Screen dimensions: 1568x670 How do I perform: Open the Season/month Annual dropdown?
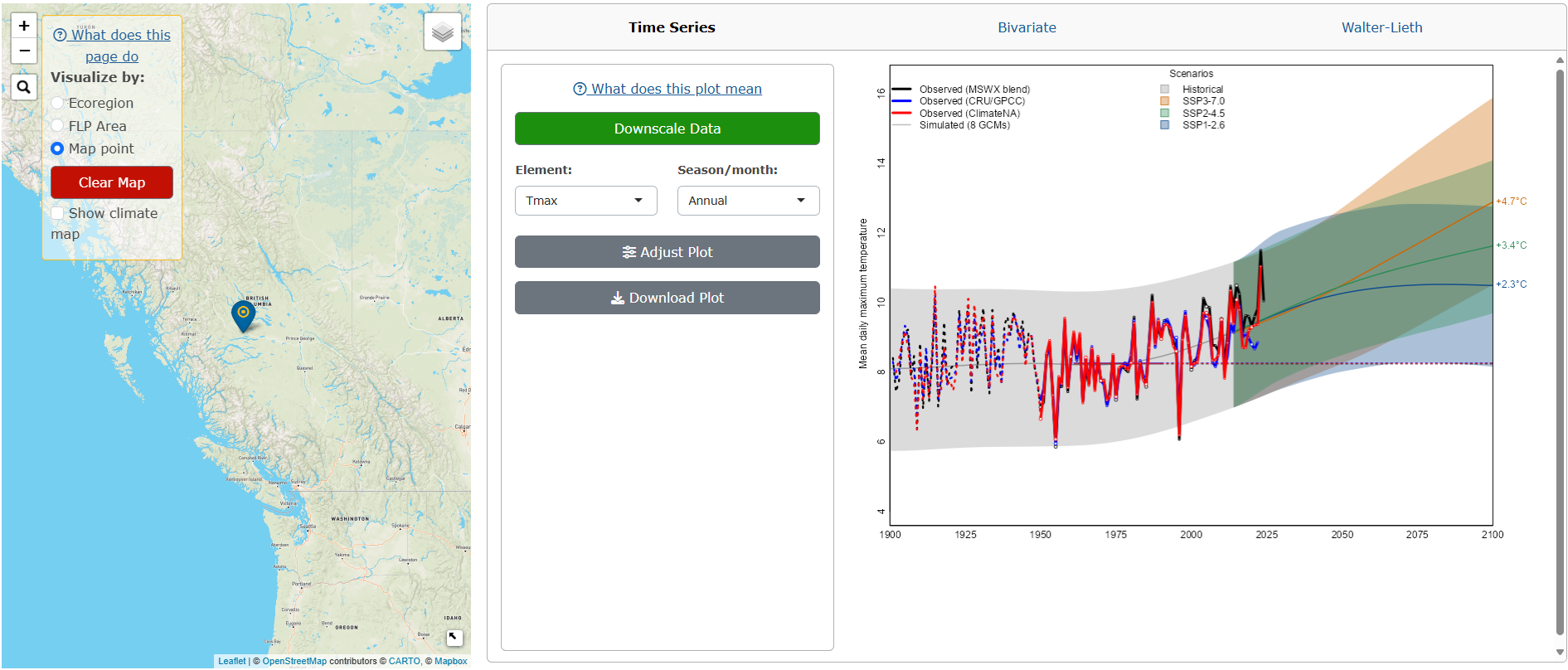(x=749, y=201)
